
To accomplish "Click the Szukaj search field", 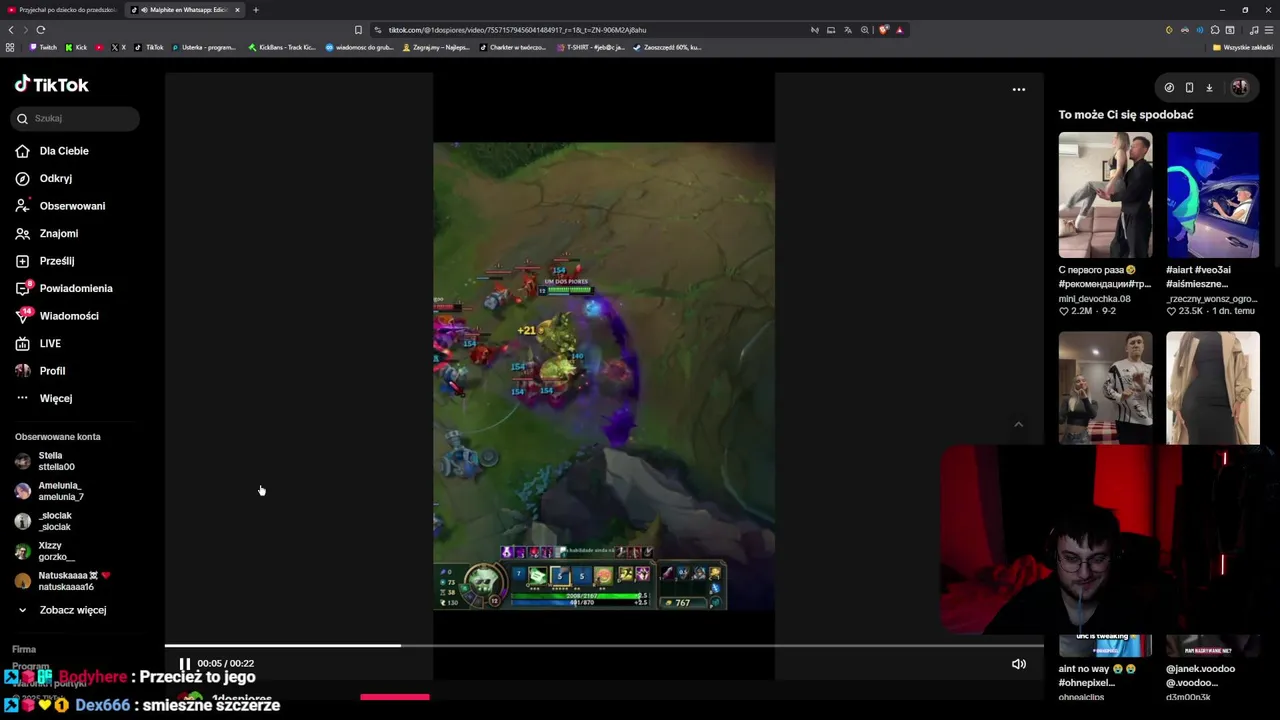I will 76,118.
